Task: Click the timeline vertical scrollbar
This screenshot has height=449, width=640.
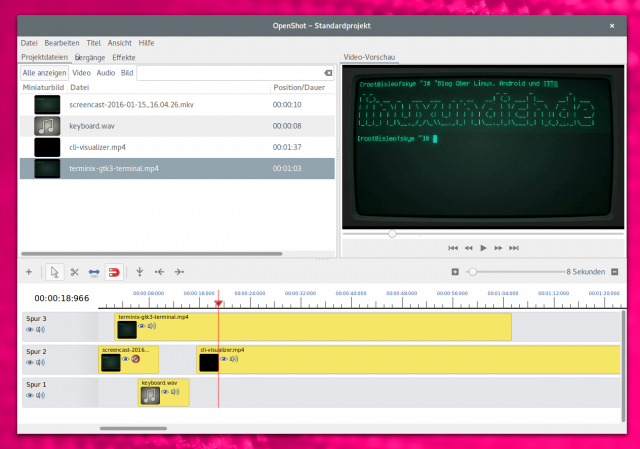Action: (623, 366)
